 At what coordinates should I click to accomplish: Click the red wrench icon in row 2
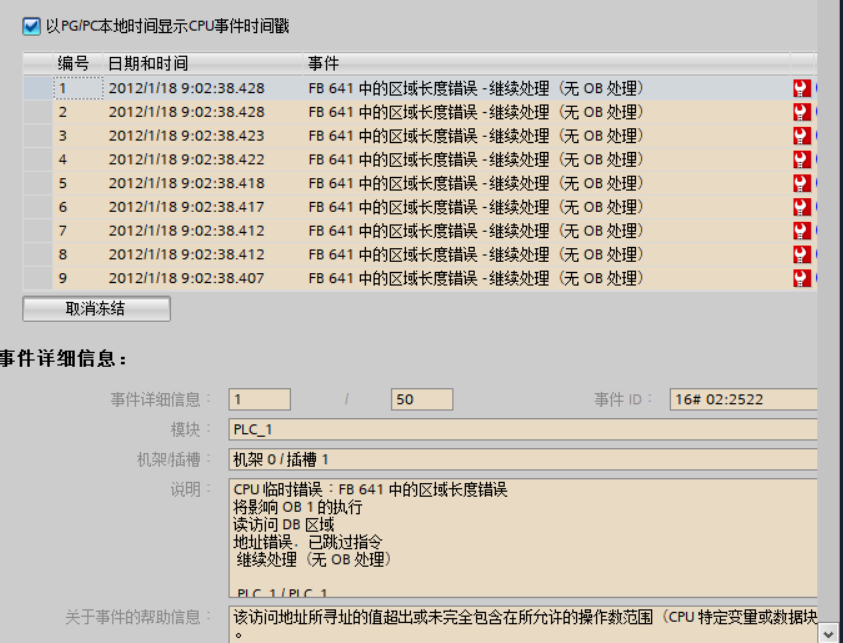pos(801,112)
